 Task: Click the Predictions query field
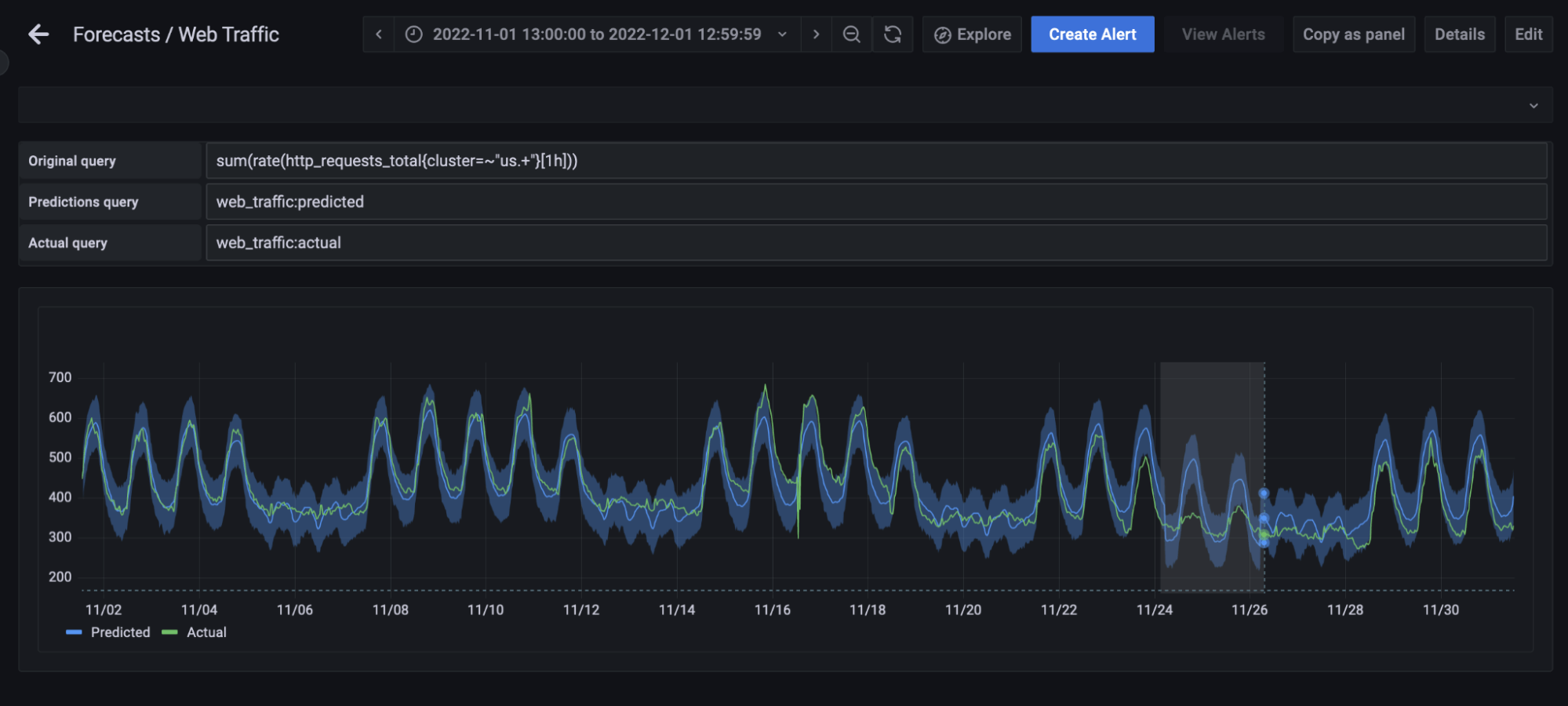[875, 202]
